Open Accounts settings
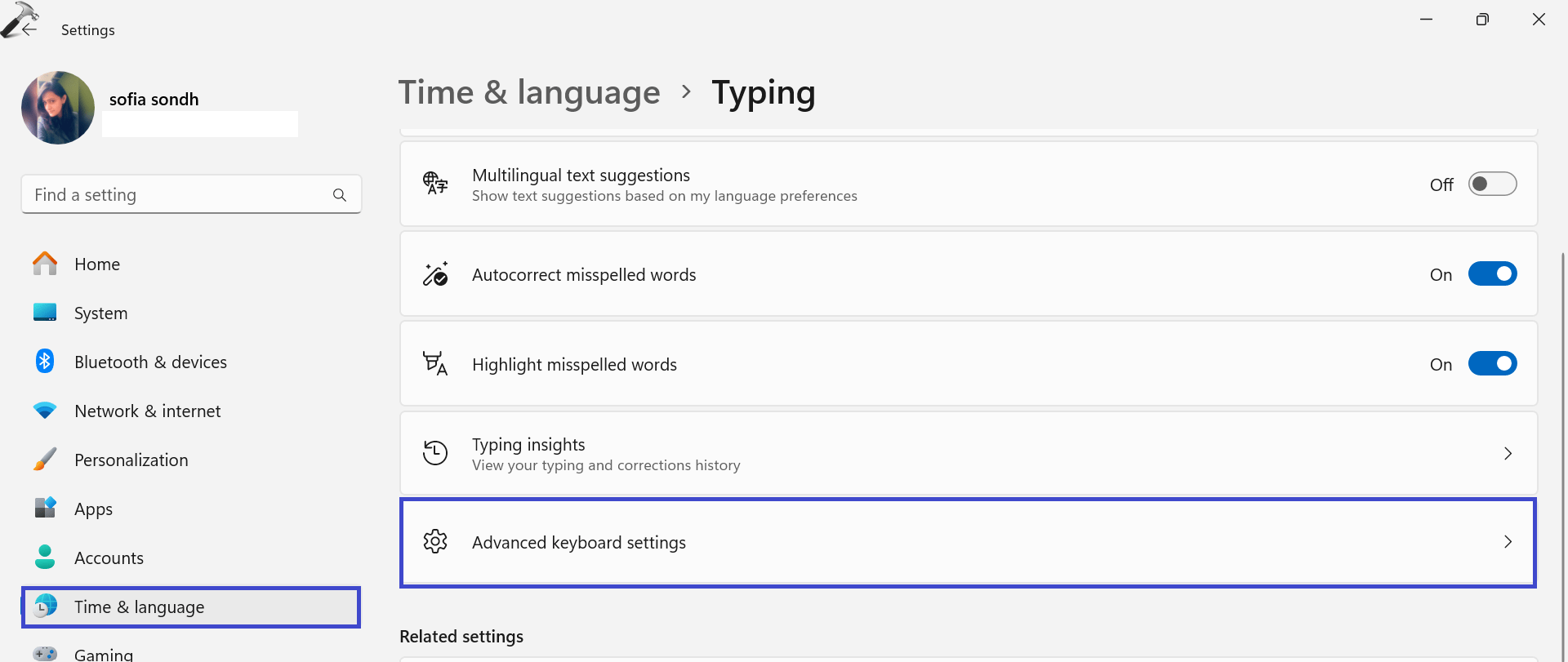This screenshot has height=662, width=1568. pos(109,558)
